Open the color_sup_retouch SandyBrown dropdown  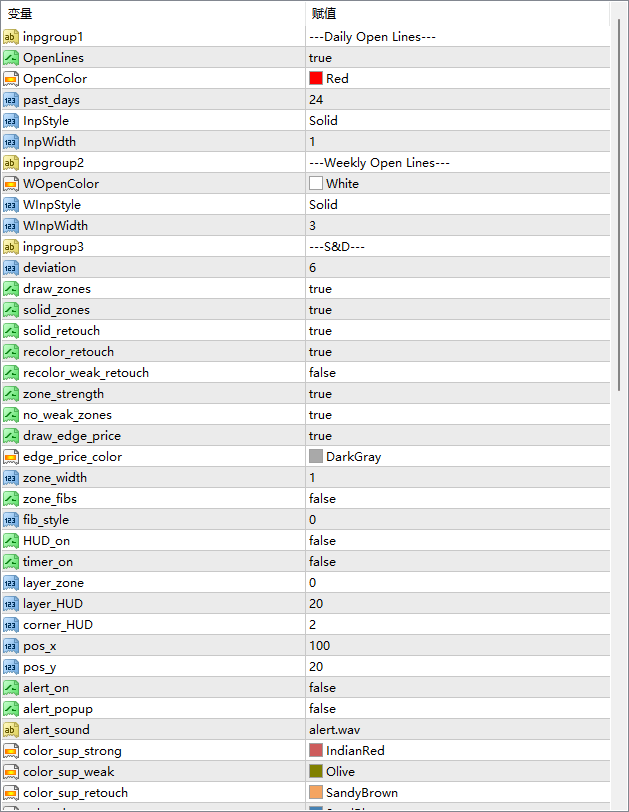[x=458, y=793]
